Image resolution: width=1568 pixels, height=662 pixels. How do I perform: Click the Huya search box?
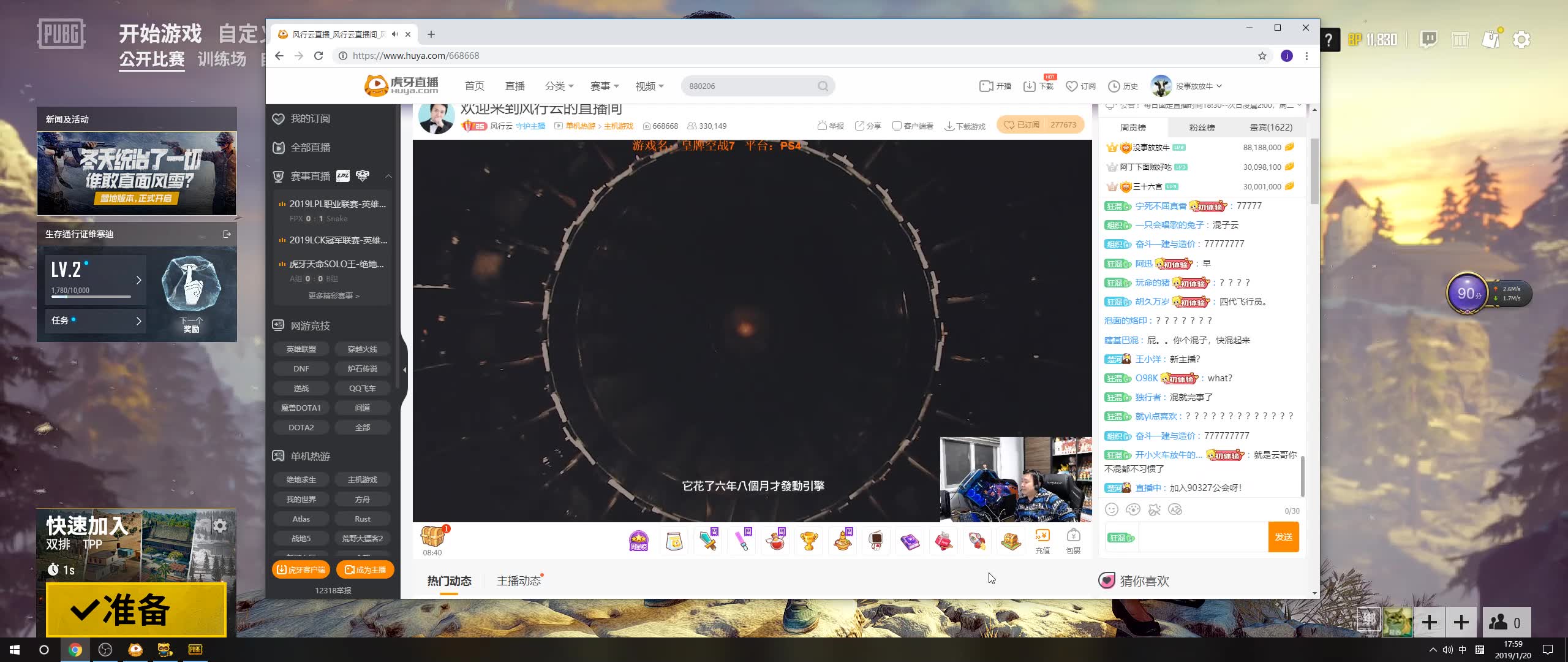pyautogui.click(x=758, y=86)
